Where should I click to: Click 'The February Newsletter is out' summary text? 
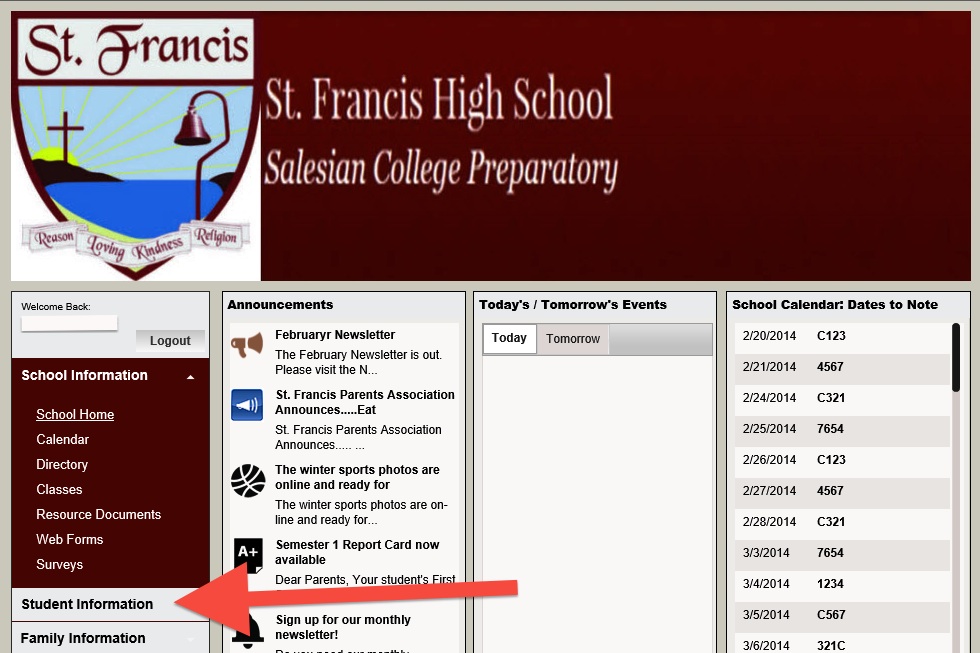[x=359, y=362]
